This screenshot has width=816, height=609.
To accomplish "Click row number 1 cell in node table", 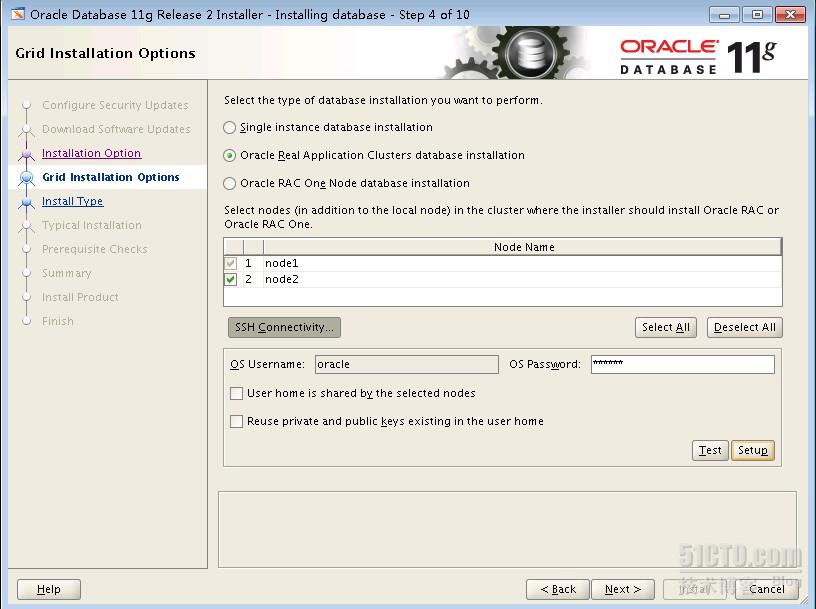I will [x=253, y=263].
